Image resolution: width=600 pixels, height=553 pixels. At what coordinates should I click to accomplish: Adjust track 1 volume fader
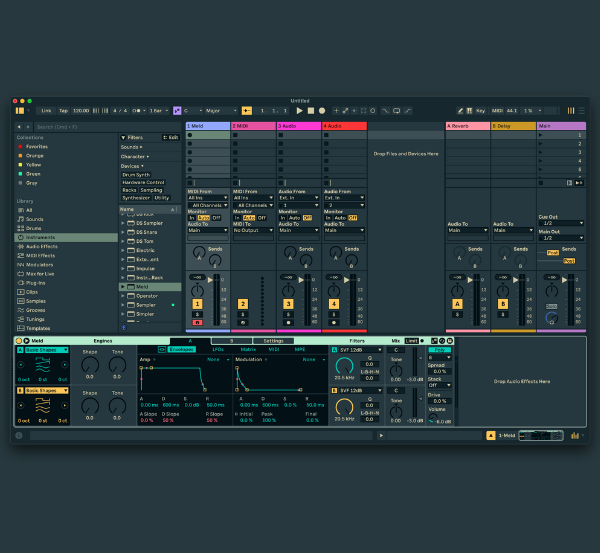click(210, 280)
